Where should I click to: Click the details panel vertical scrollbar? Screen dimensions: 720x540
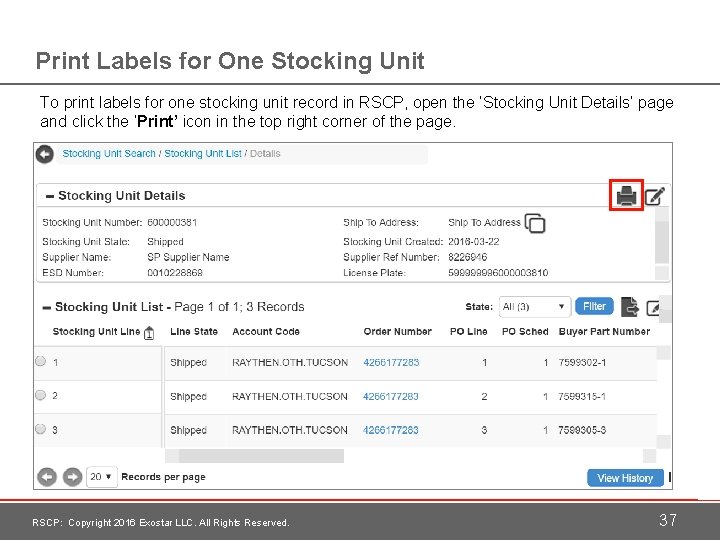point(662,242)
